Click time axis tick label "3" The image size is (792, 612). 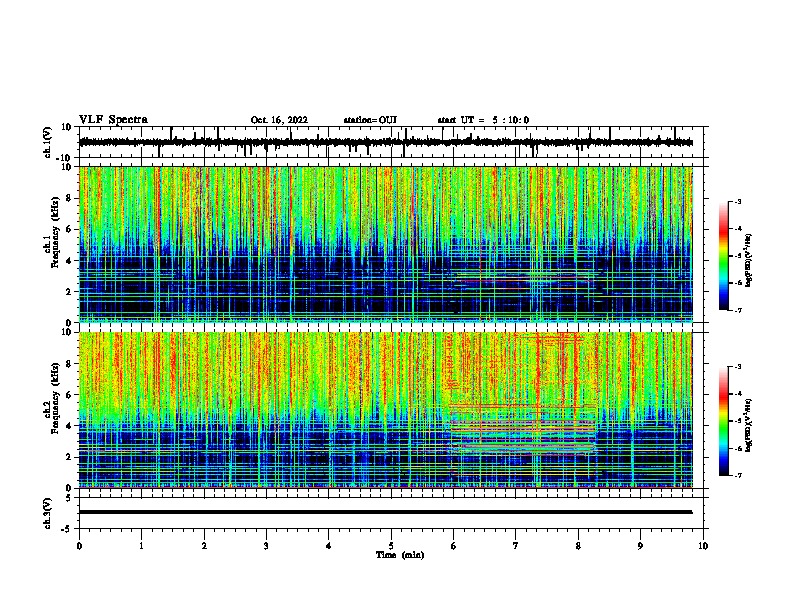[266, 546]
